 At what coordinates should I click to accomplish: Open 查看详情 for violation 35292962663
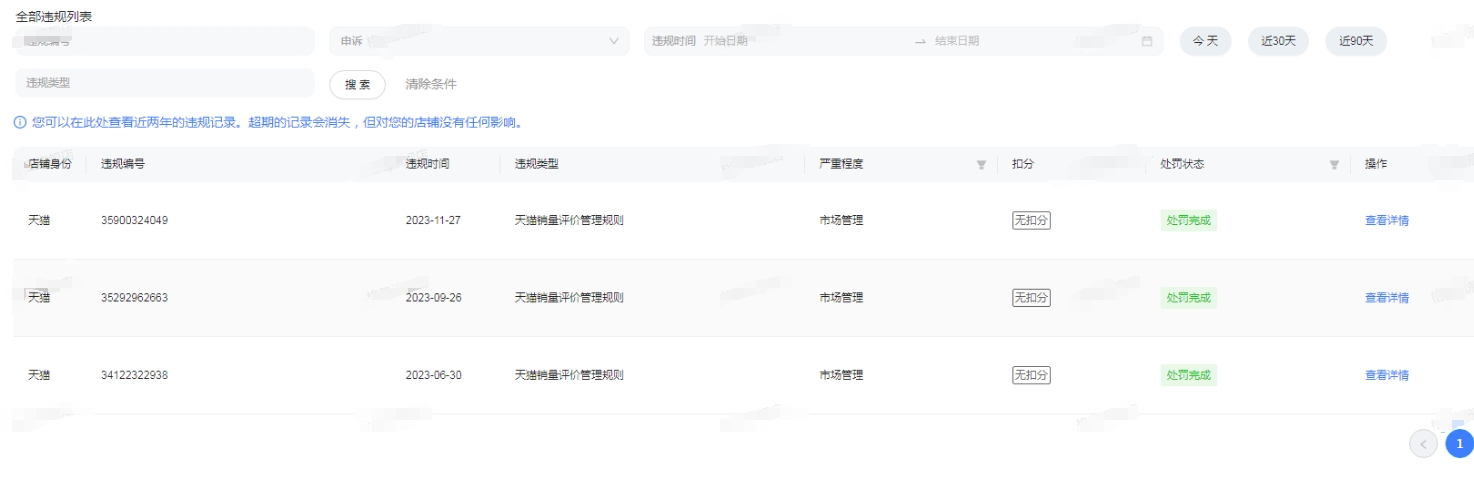coord(1387,298)
